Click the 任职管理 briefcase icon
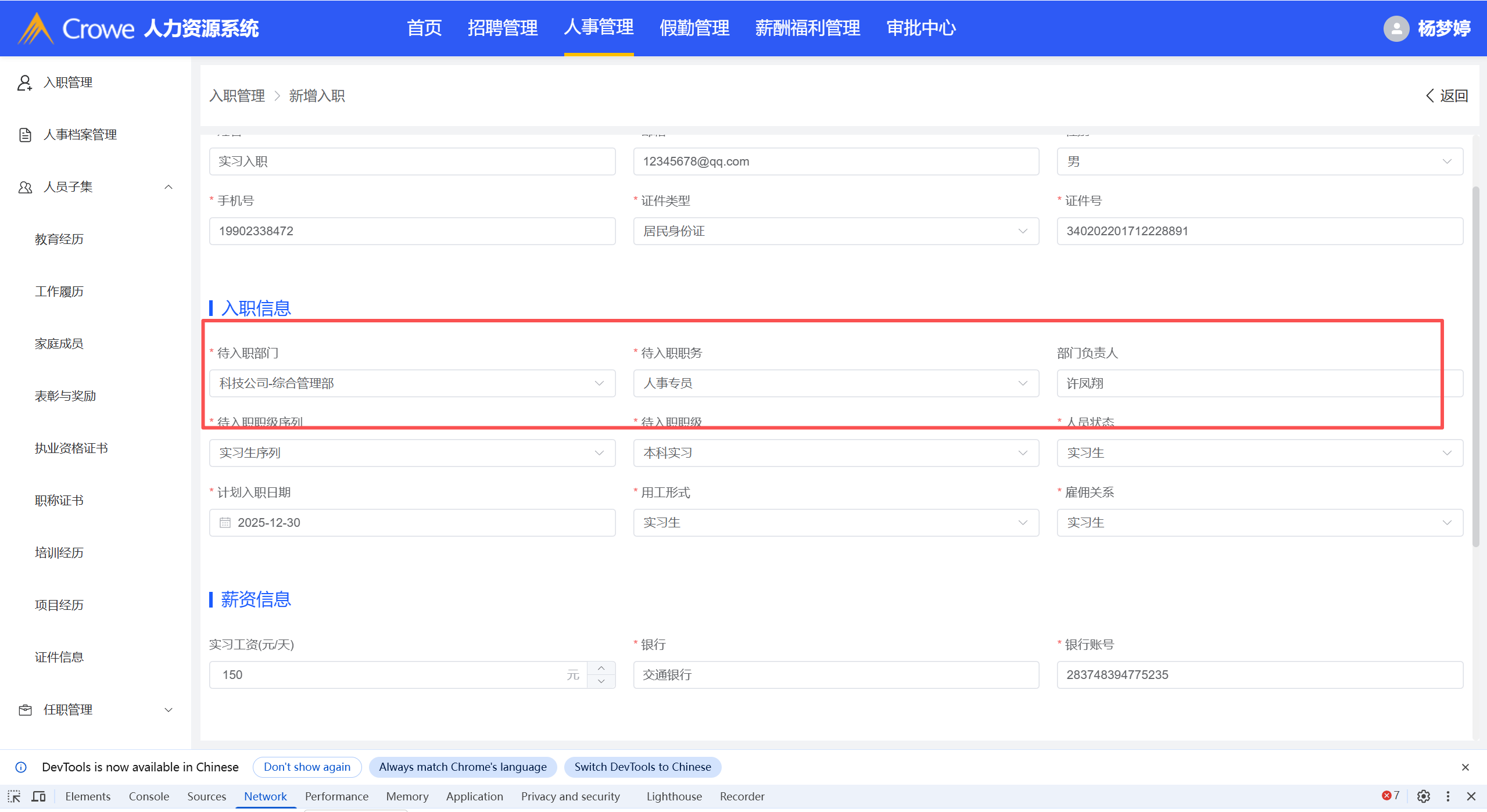 point(24,710)
